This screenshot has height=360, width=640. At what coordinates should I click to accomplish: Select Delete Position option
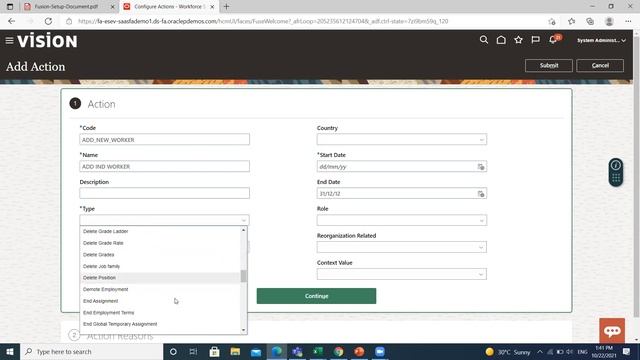pos(160,278)
